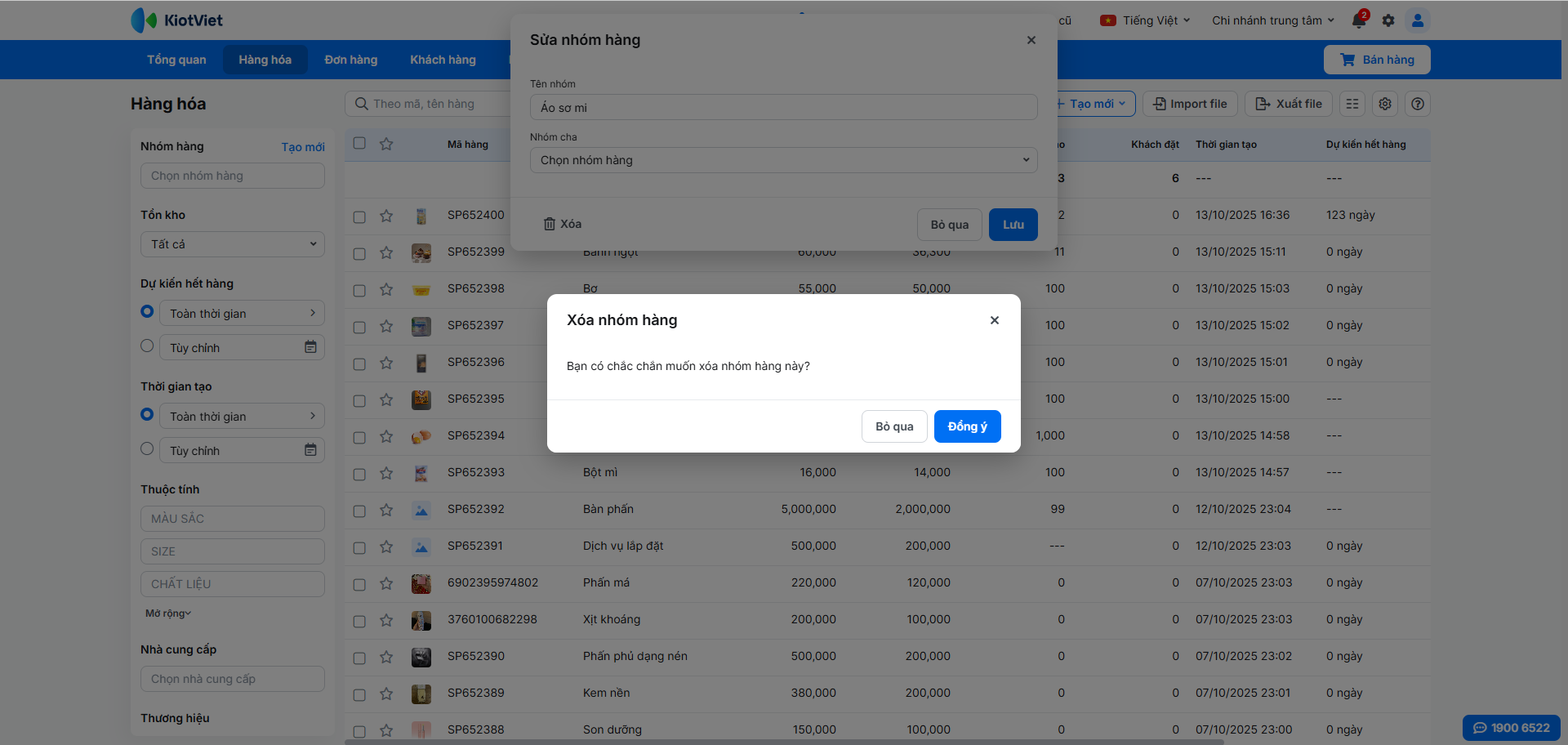Confirm deletion with the Đồng ý button
Viewport: 1568px width, 745px height.
[967, 426]
